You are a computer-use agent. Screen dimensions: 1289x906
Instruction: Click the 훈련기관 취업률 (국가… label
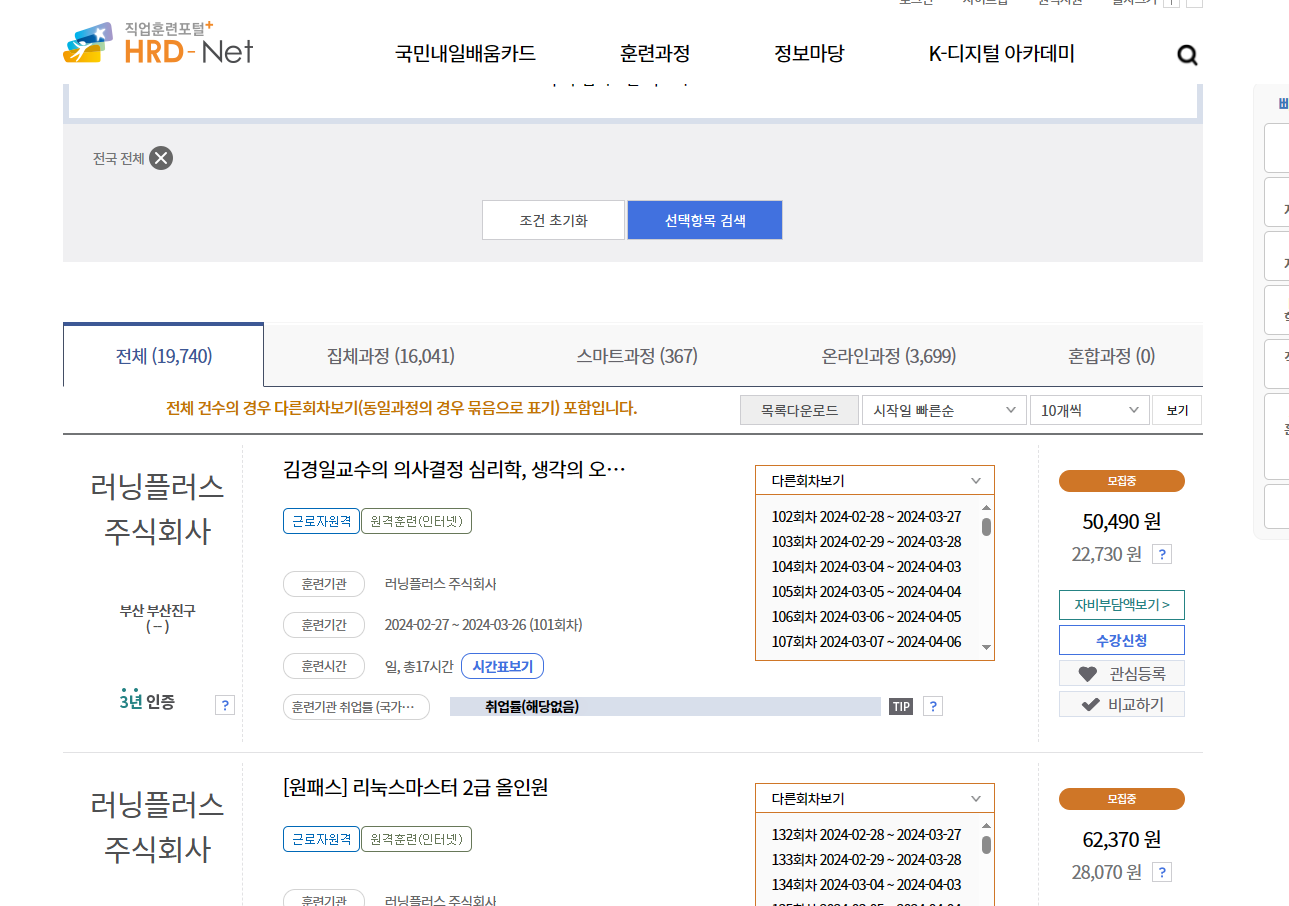356,707
